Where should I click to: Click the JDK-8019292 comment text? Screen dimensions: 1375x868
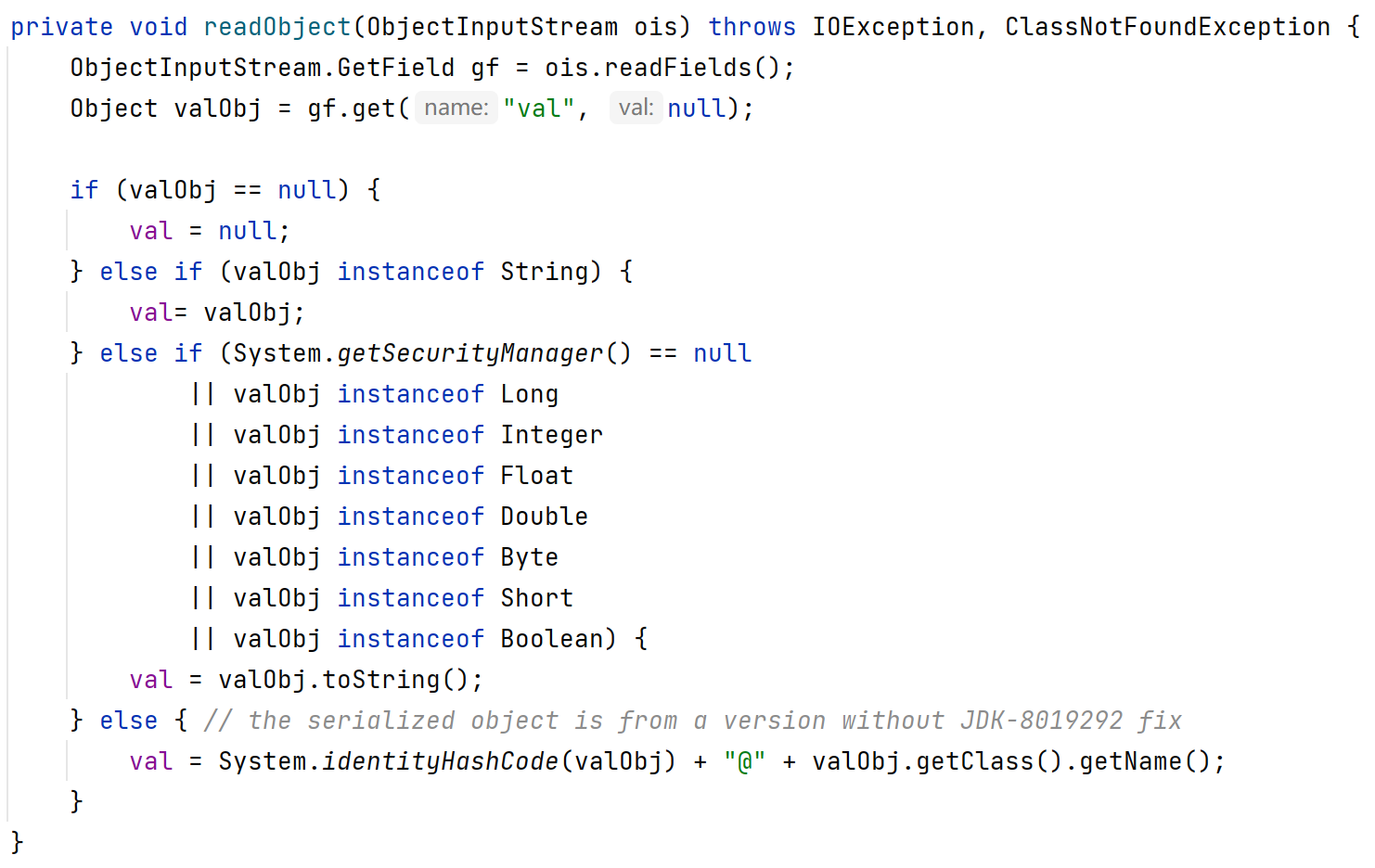(1042, 721)
